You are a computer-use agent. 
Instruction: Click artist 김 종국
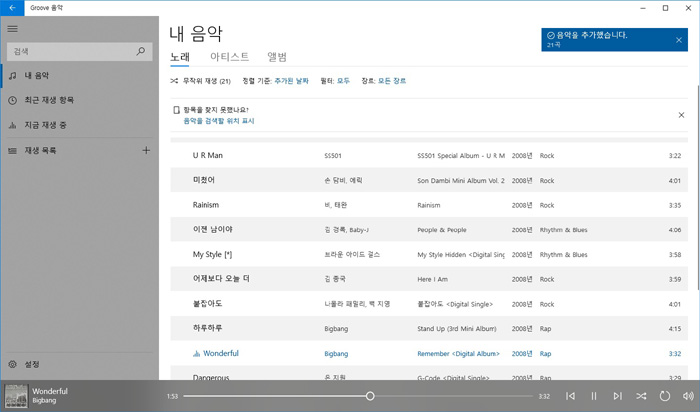335,279
